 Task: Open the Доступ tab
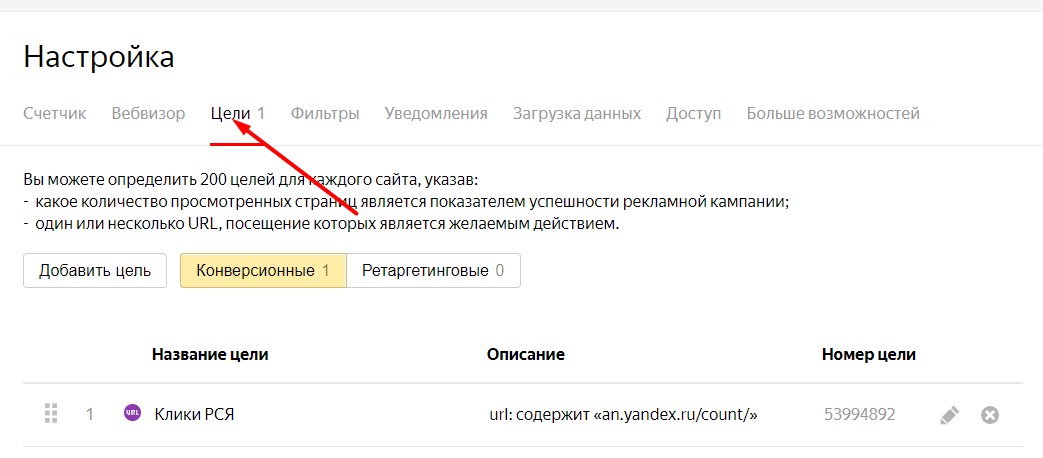tap(694, 113)
